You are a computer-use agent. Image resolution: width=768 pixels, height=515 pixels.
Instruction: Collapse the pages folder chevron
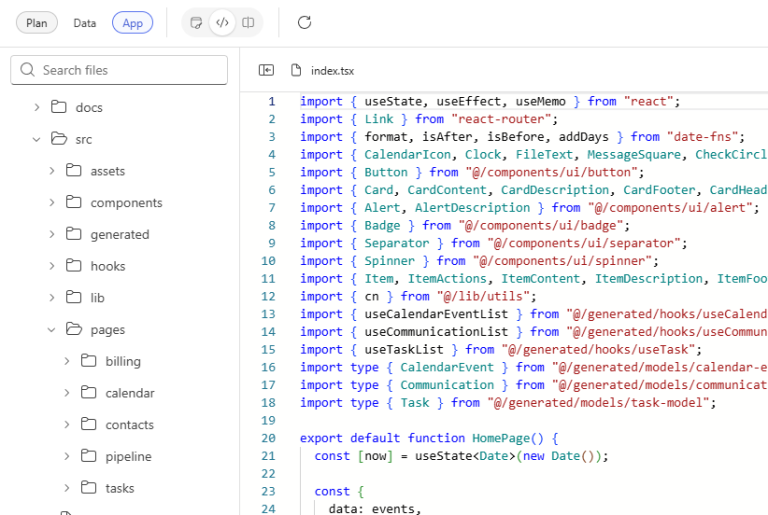[52, 329]
